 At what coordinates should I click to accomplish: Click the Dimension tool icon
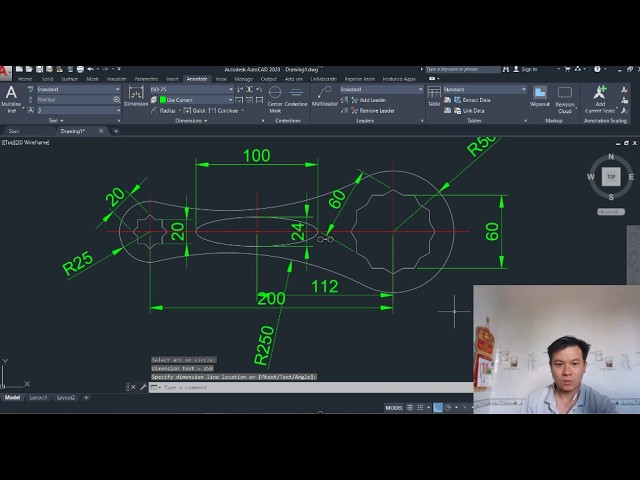(x=136, y=96)
